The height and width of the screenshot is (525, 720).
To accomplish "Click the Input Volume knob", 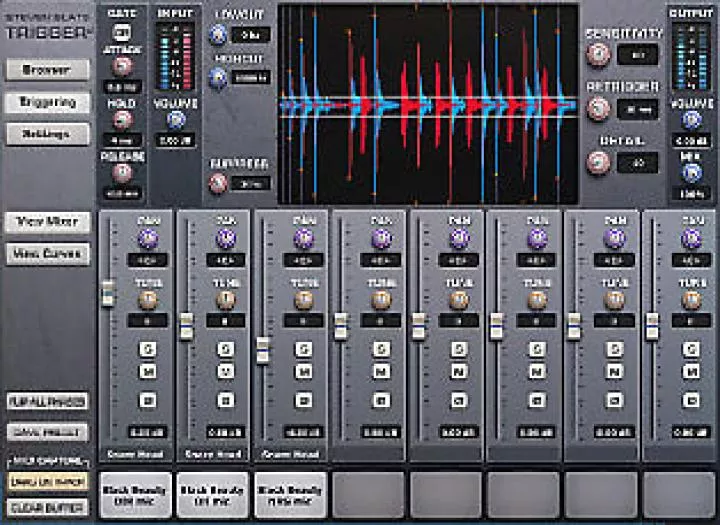I will point(175,120).
